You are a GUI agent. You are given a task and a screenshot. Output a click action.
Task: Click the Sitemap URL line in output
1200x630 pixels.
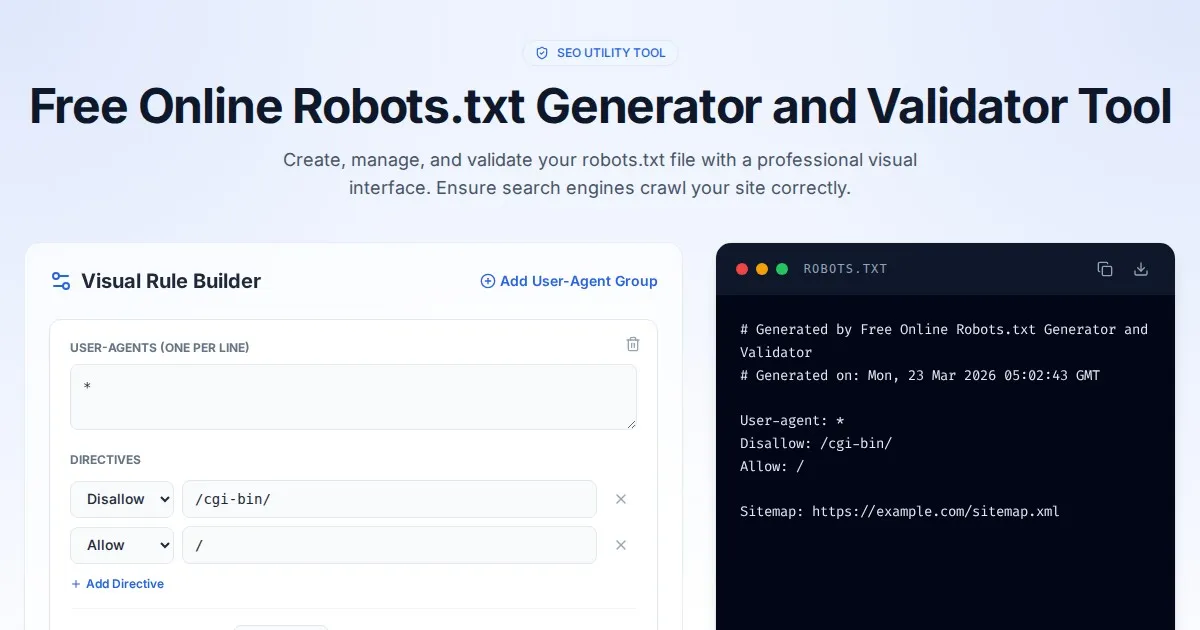click(x=899, y=511)
